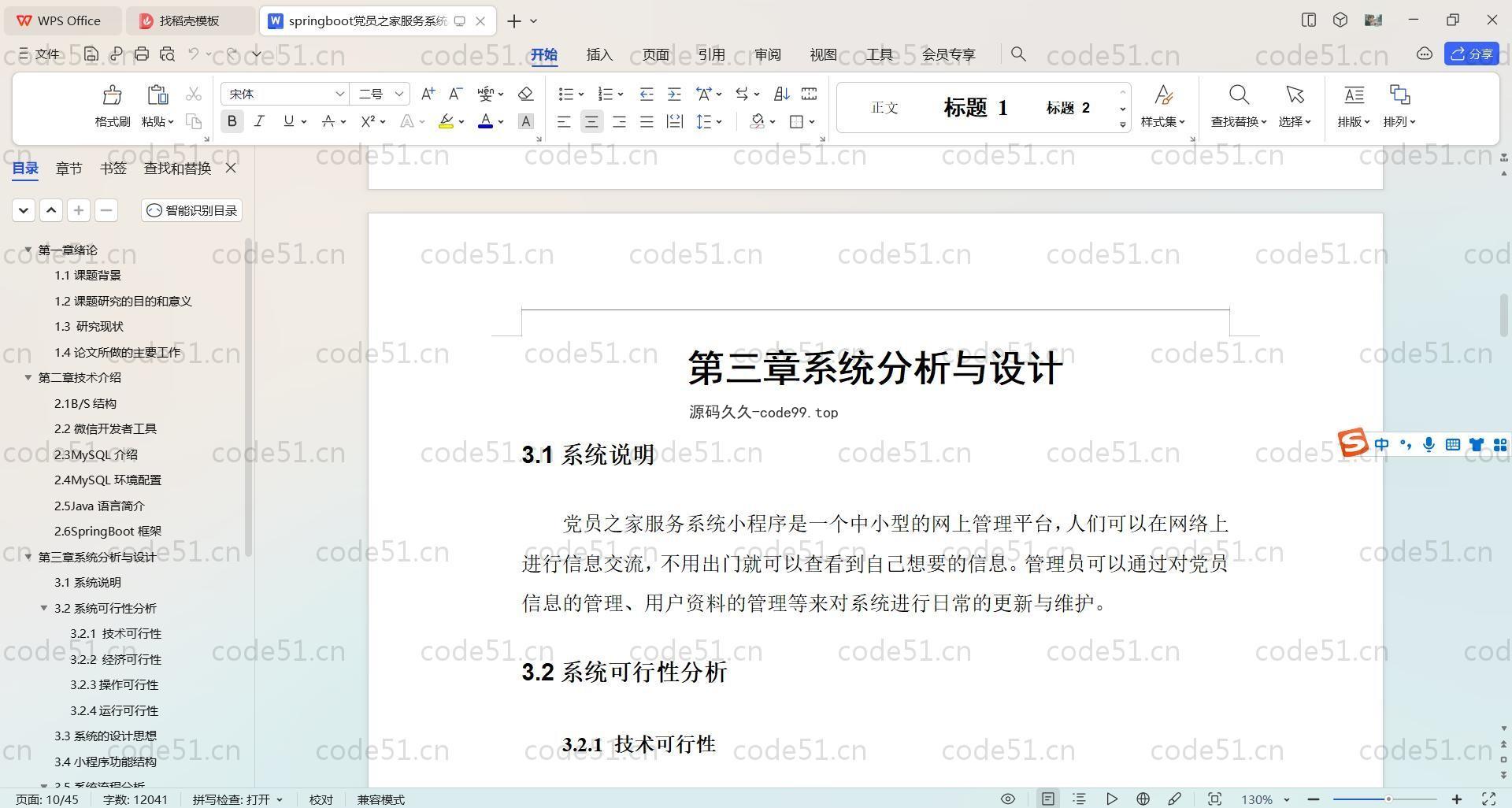Open new tab with plus button

(513, 21)
